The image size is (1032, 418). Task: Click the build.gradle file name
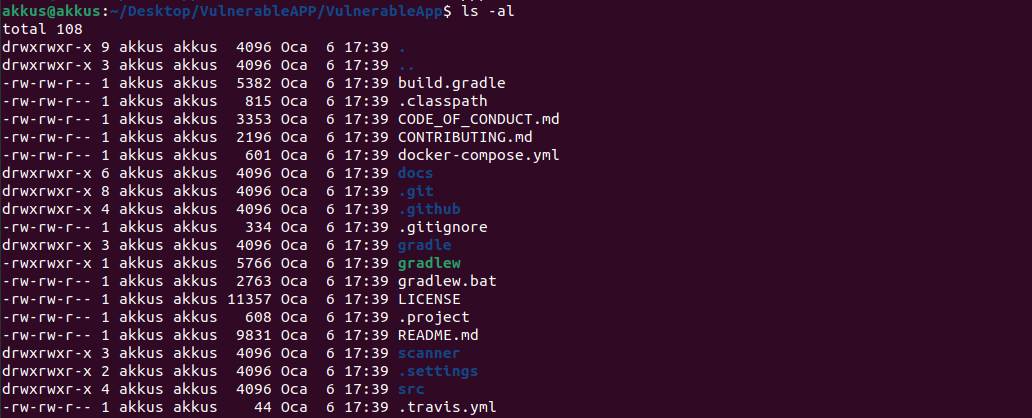(451, 83)
